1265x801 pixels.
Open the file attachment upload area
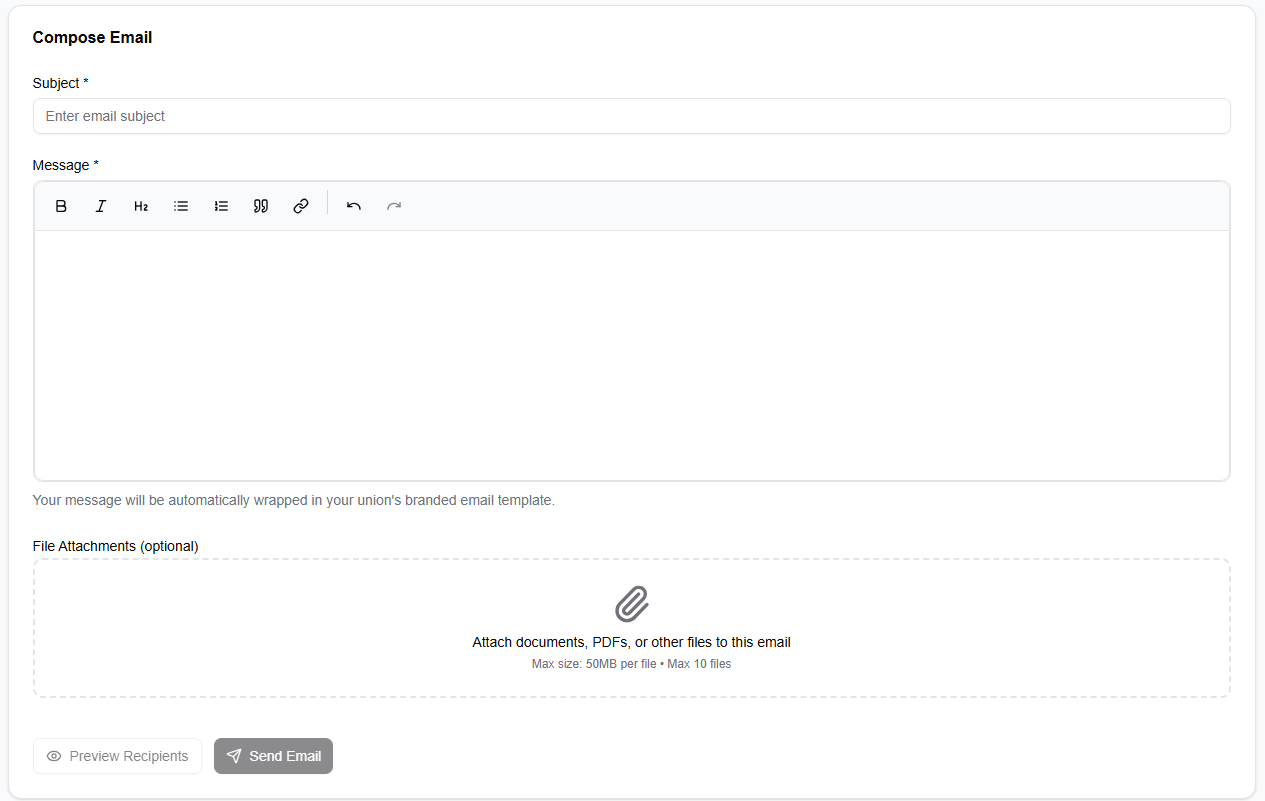point(631,628)
